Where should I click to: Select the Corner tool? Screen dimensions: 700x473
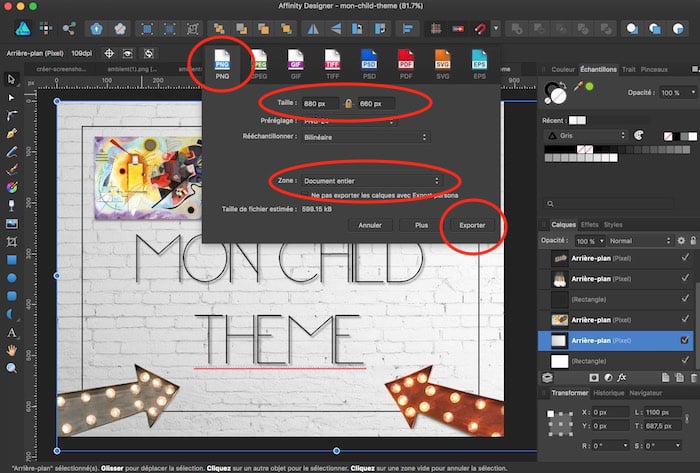(12, 116)
